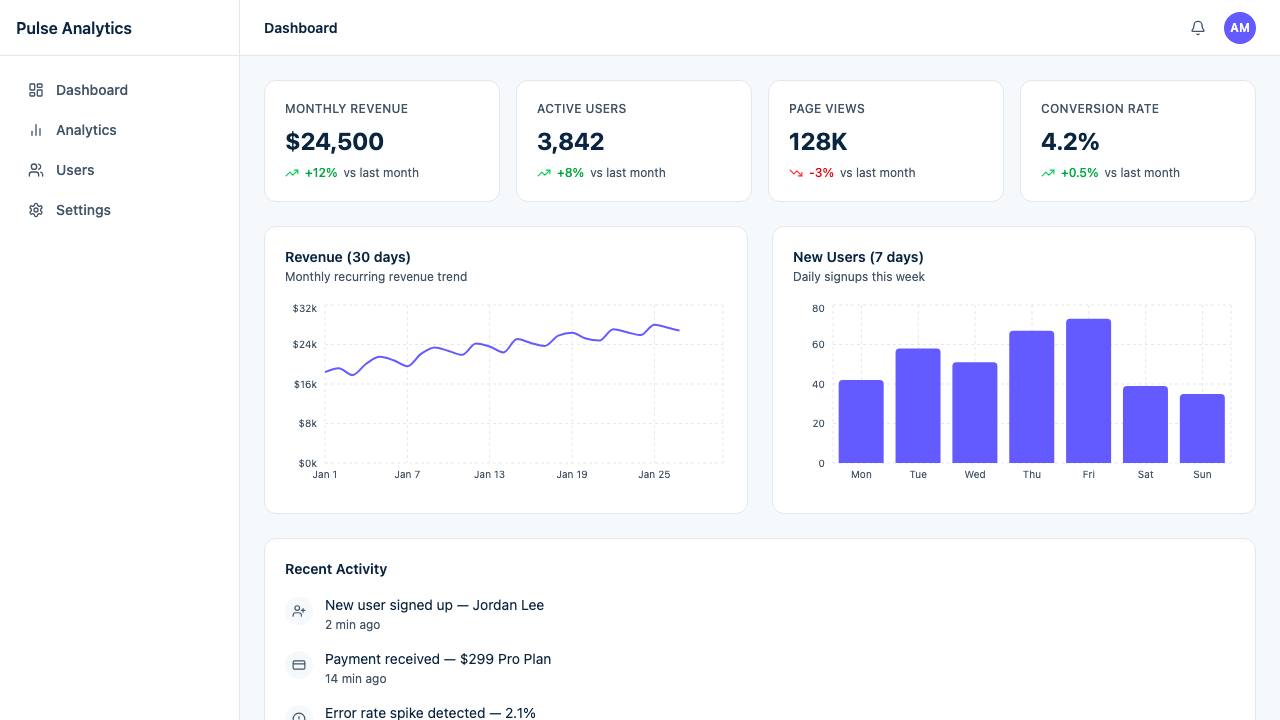Click the Jan 13 axis label
The width and height of the screenshot is (1280, 720).
[489, 474]
